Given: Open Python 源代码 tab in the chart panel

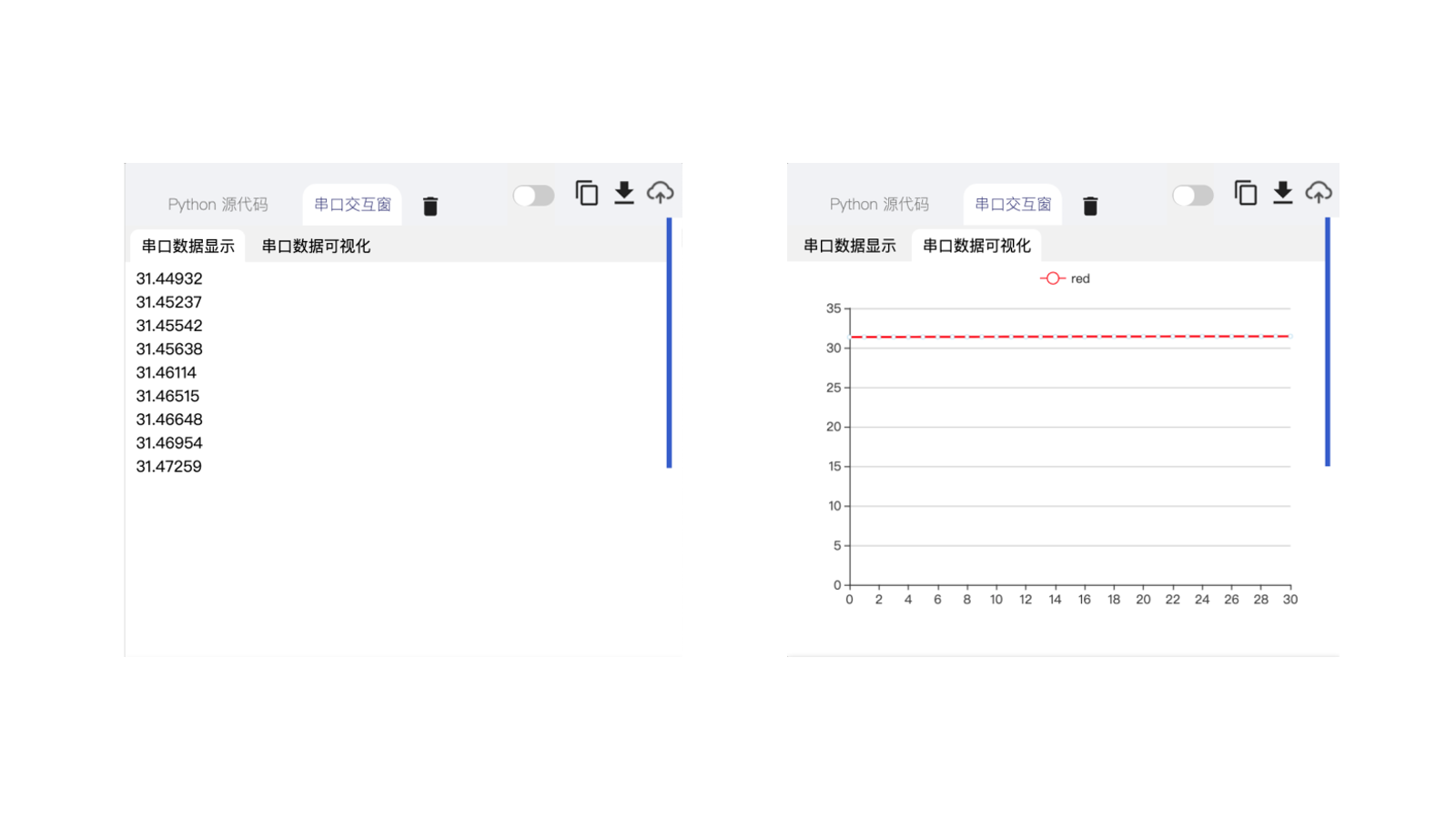Looking at the screenshot, I should click(x=879, y=205).
